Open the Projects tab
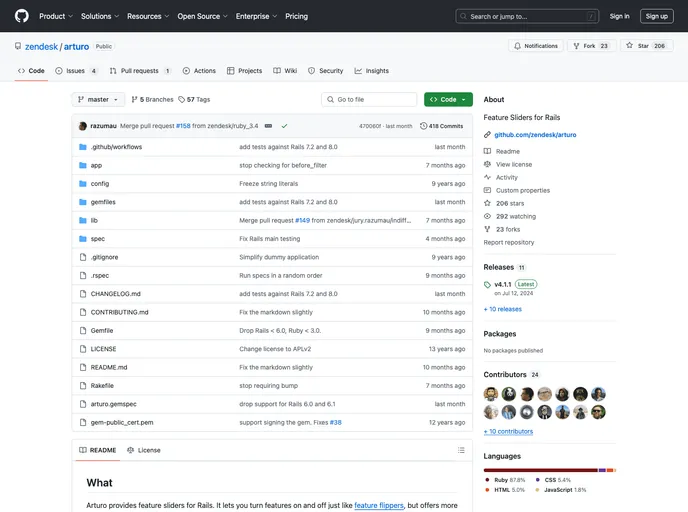Viewport: 688px width, 512px height. (x=244, y=71)
